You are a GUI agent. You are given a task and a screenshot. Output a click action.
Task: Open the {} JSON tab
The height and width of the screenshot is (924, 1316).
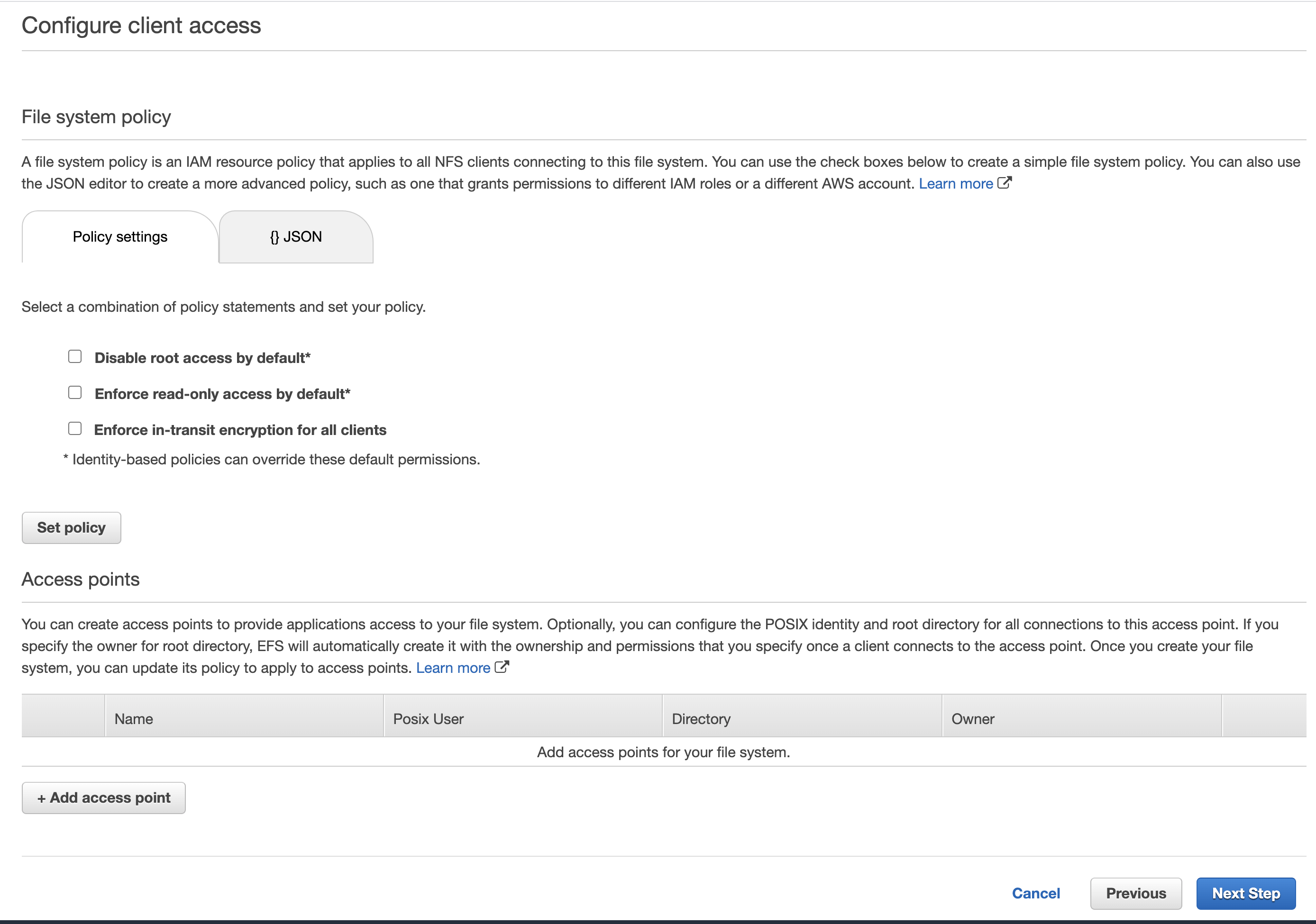coord(296,236)
